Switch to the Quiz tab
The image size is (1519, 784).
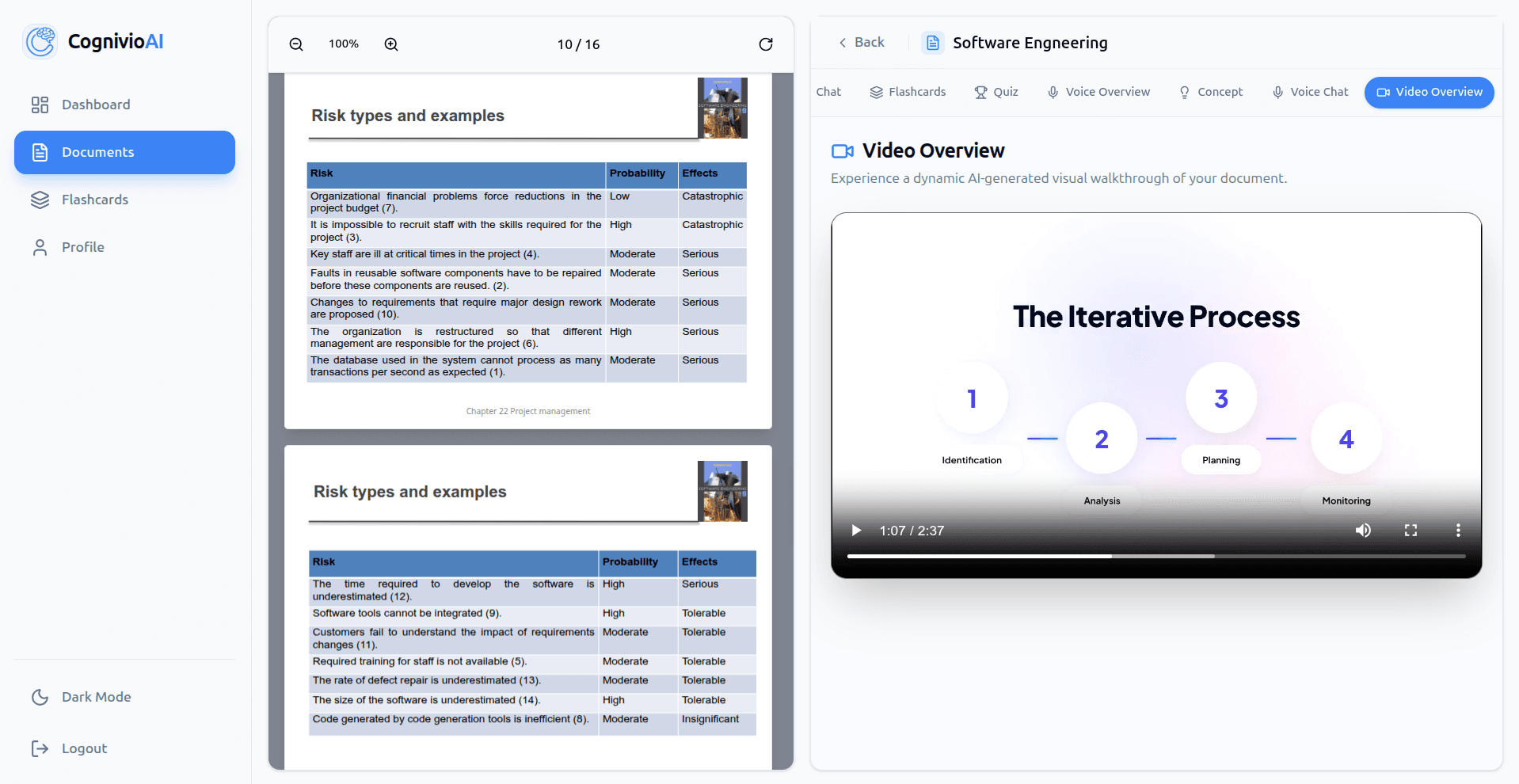point(996,92)
